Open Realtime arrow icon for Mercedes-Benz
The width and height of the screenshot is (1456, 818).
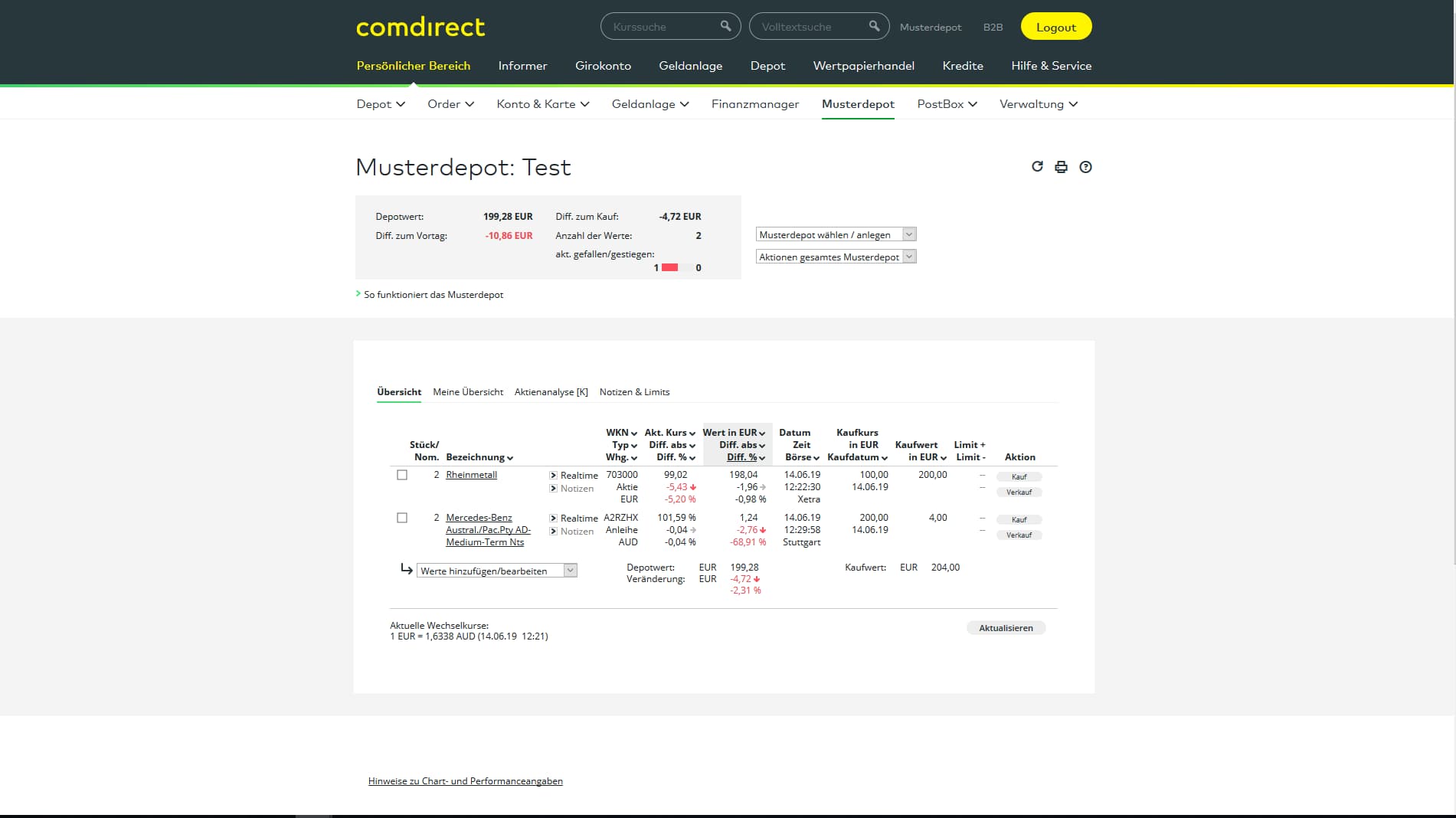[x=553, y=519]
